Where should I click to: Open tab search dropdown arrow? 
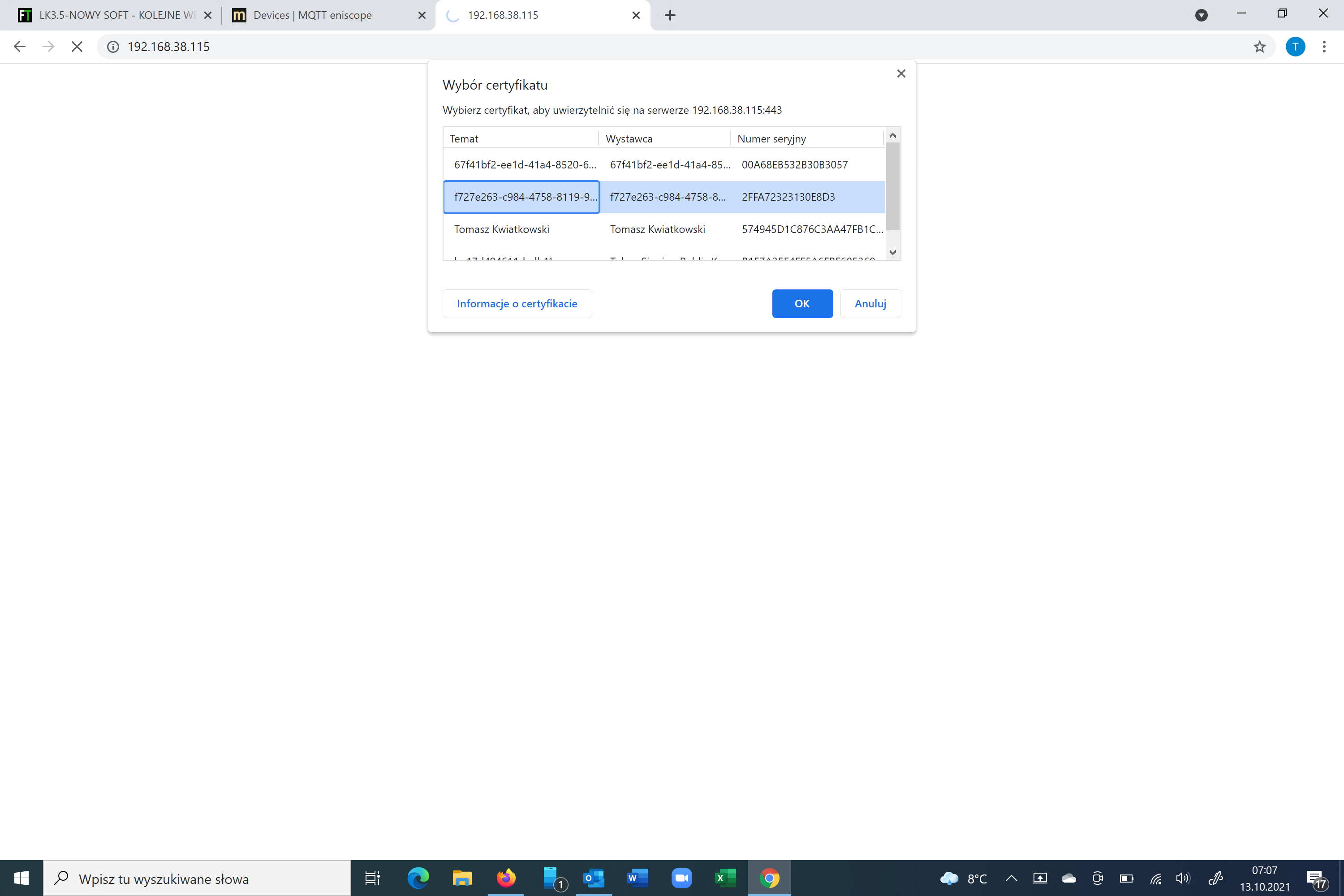point(1201,15)
